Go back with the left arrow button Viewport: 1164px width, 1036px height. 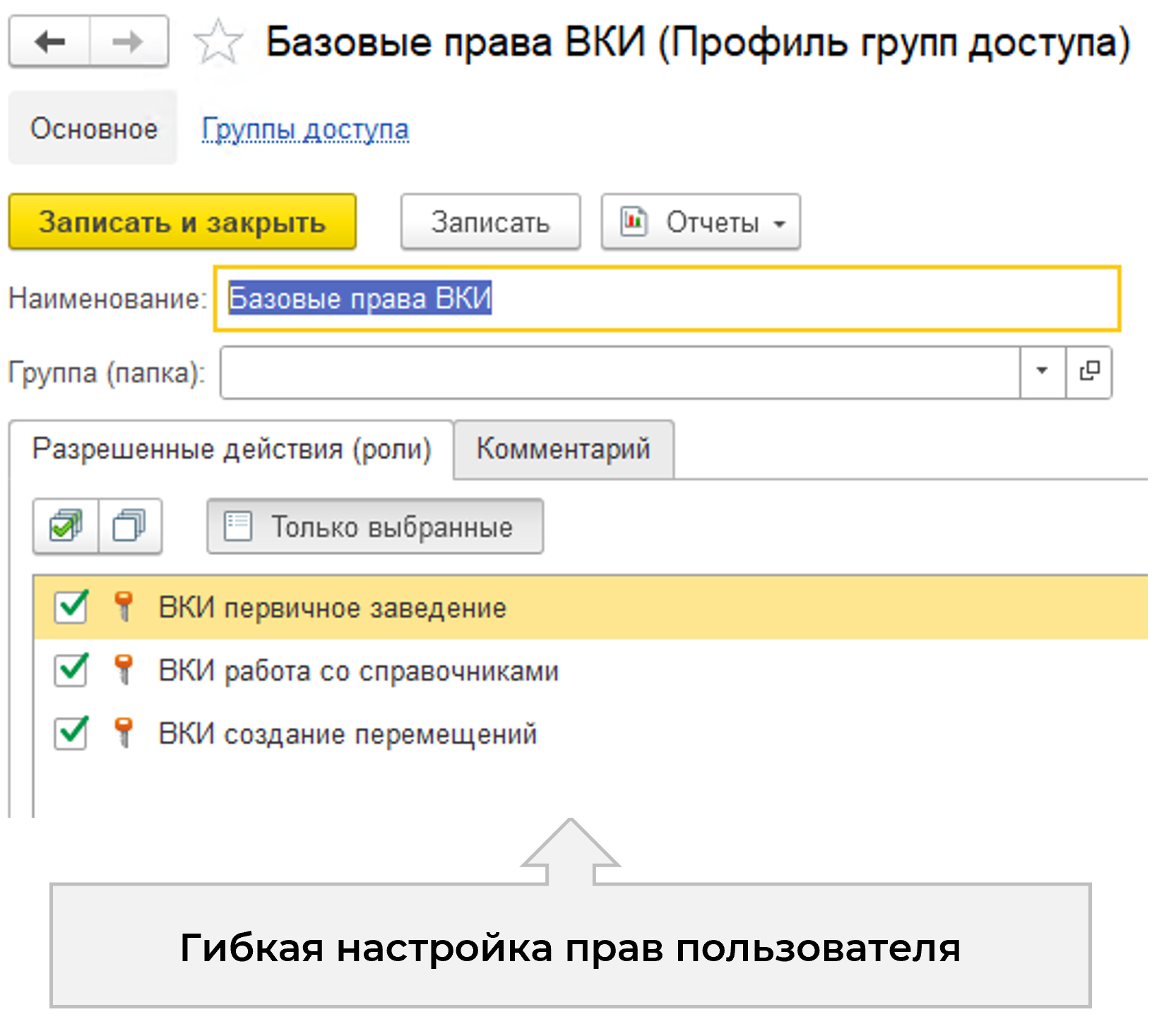point(49,42)
